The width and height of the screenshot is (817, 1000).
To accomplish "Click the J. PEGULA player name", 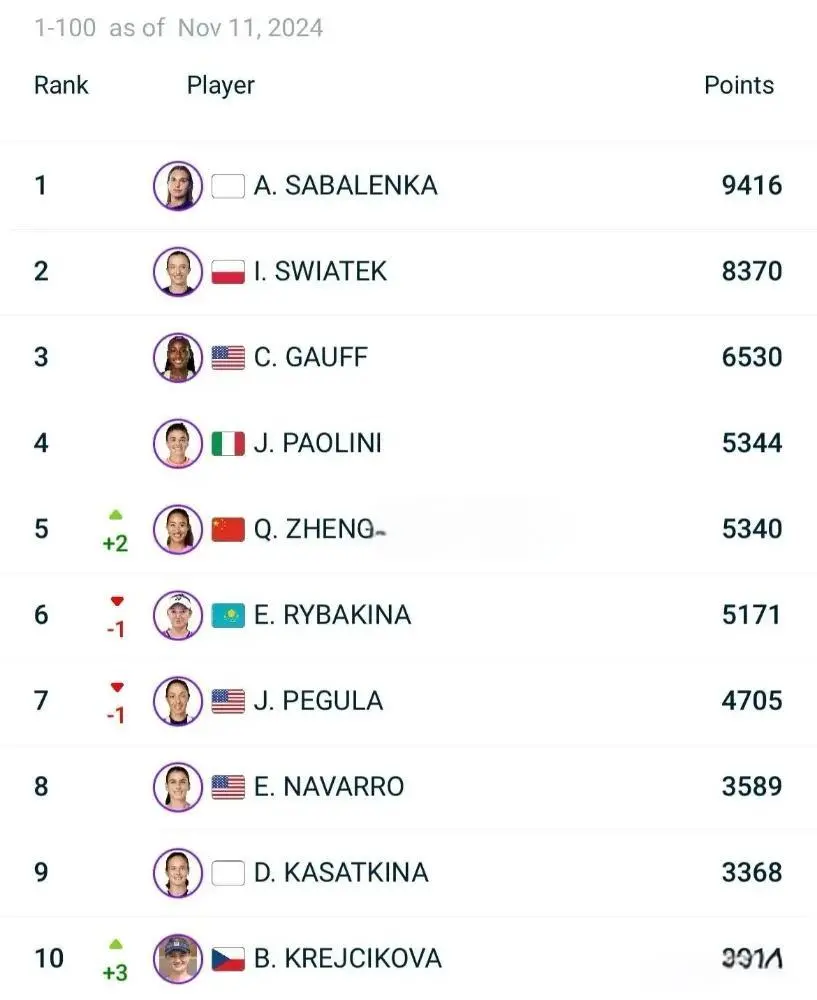I will click(318, 701).
